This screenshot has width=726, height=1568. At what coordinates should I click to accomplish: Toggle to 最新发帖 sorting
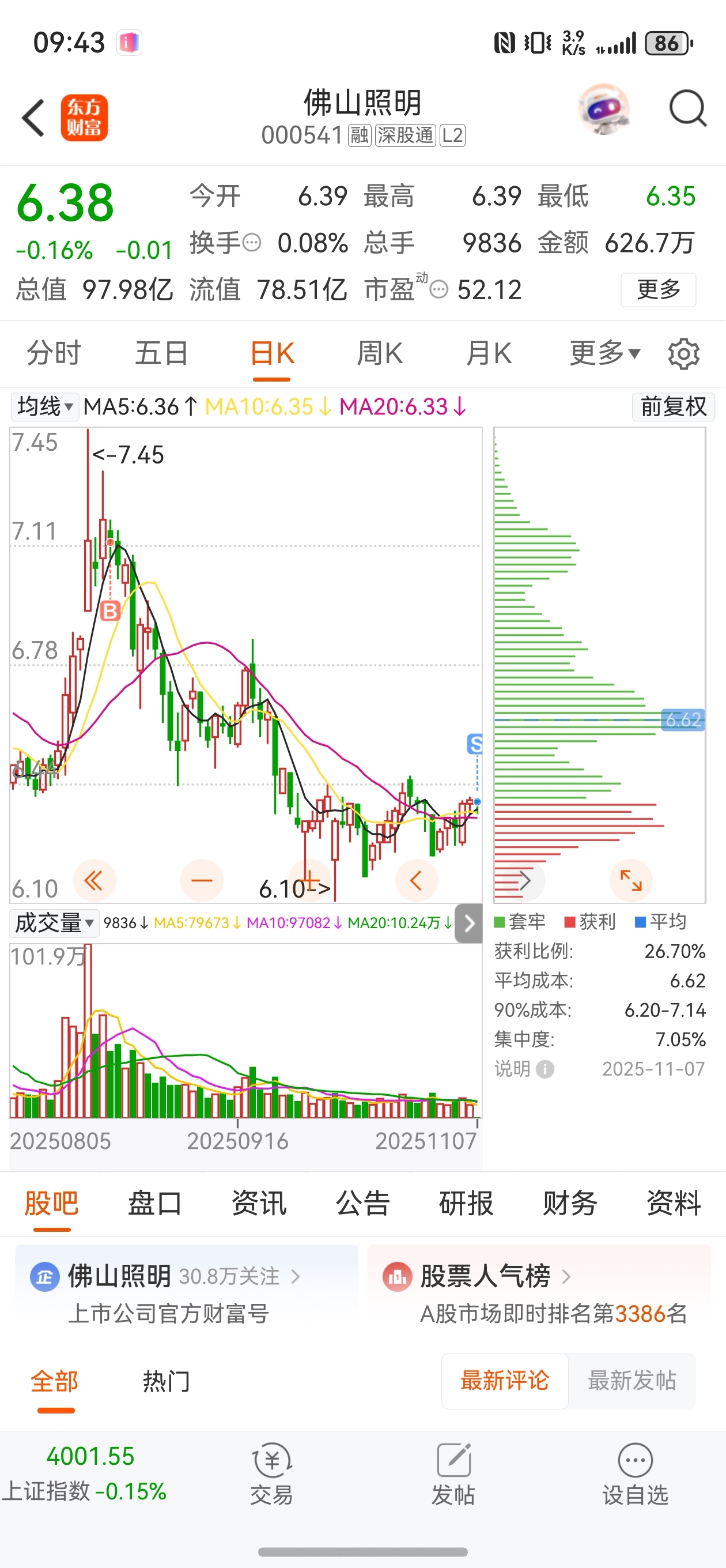tap(632, 1381)
